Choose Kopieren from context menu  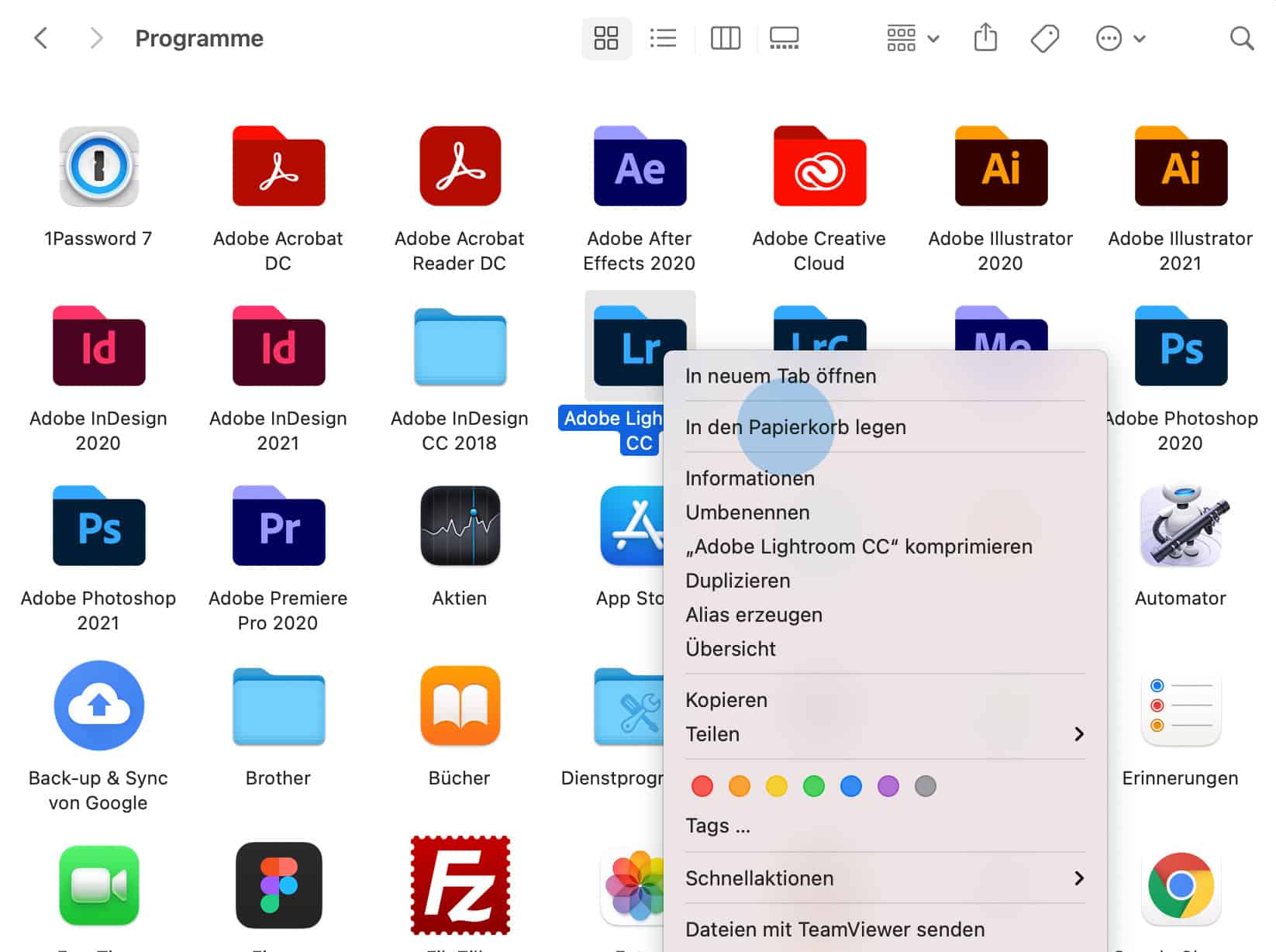[x=885, y=700]
